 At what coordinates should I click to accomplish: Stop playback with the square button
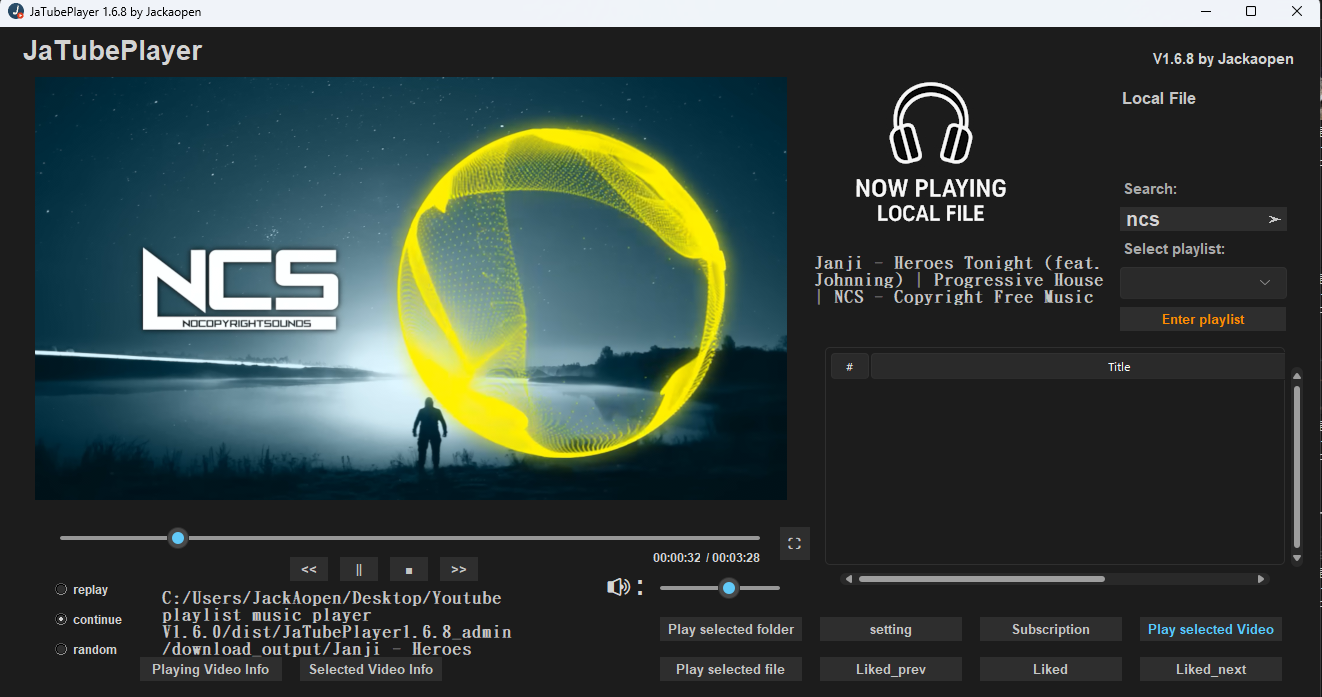[409, 569]
